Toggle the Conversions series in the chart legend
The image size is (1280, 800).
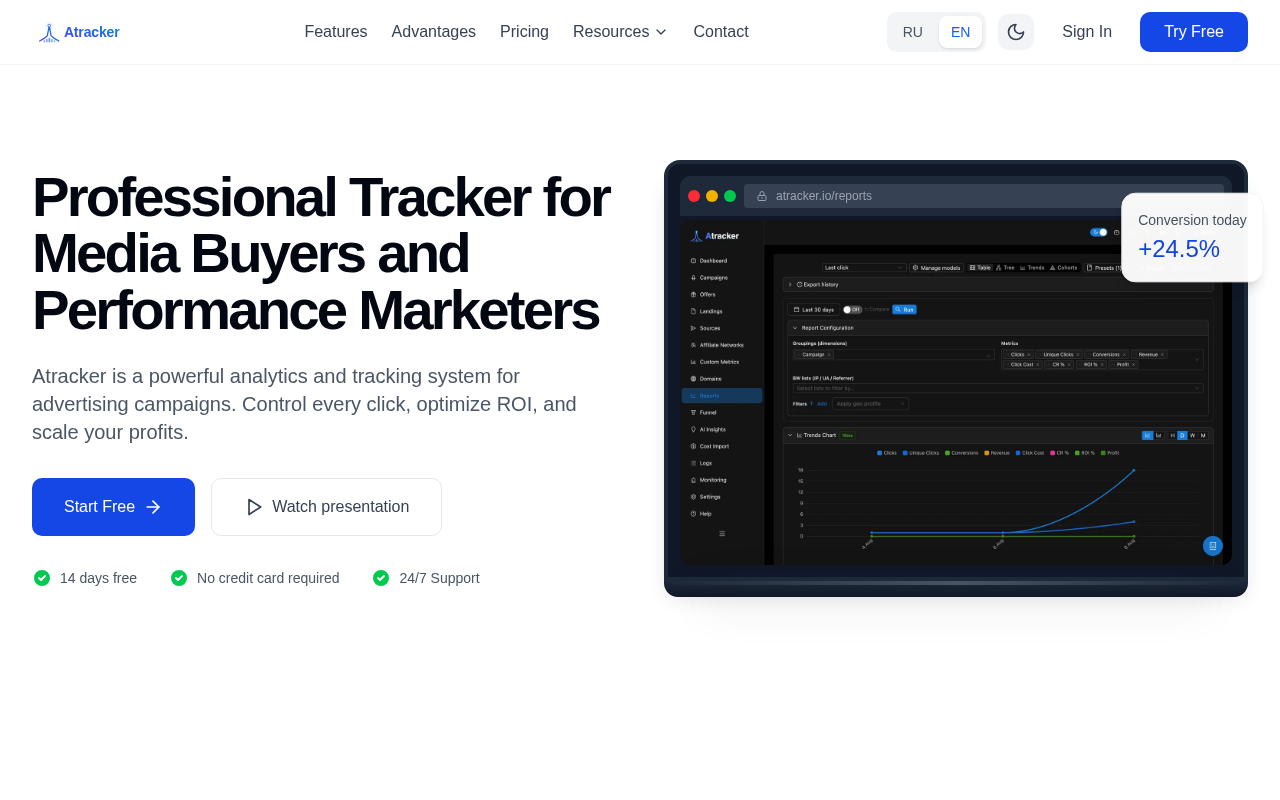(962, 453)
